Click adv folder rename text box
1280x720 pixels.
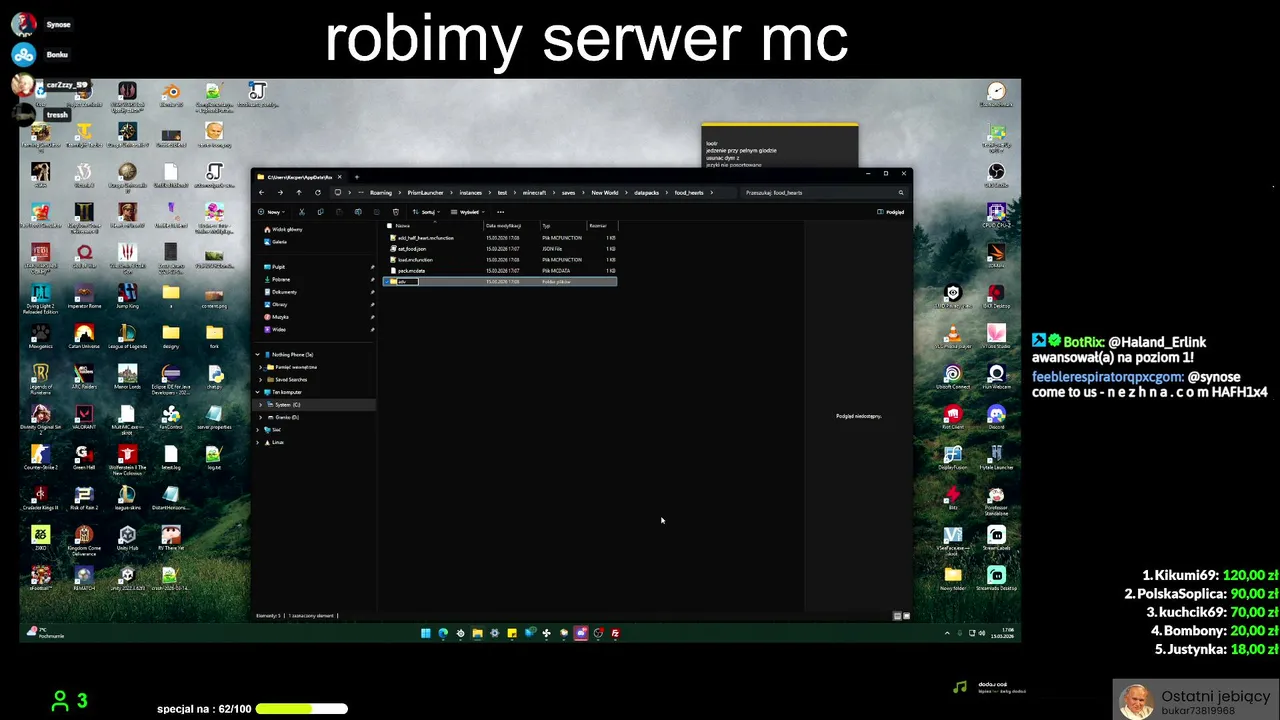point(407,282)
